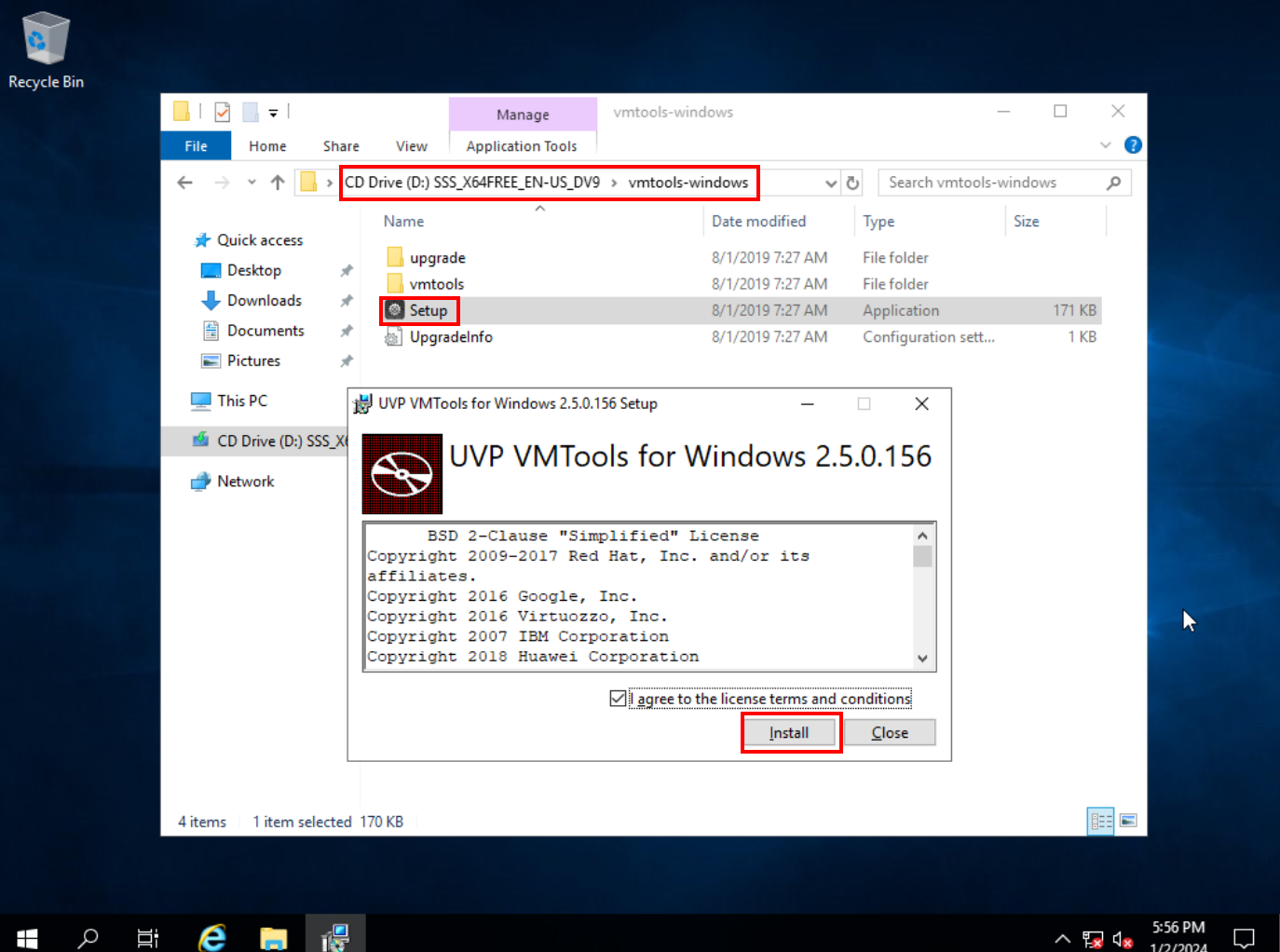Image resolution: width=1280 pixels, height=952 pixels.
Task: Refresh the current folder view
Action: coord(852,184)
